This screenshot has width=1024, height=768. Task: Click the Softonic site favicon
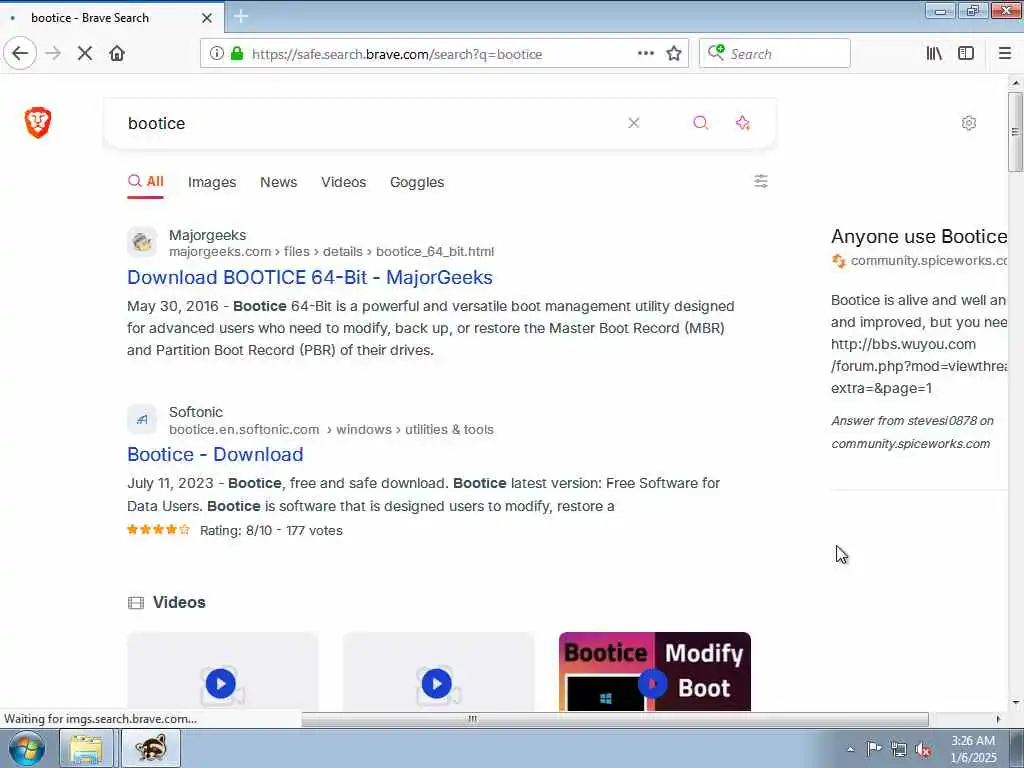(x=142, y=419)
